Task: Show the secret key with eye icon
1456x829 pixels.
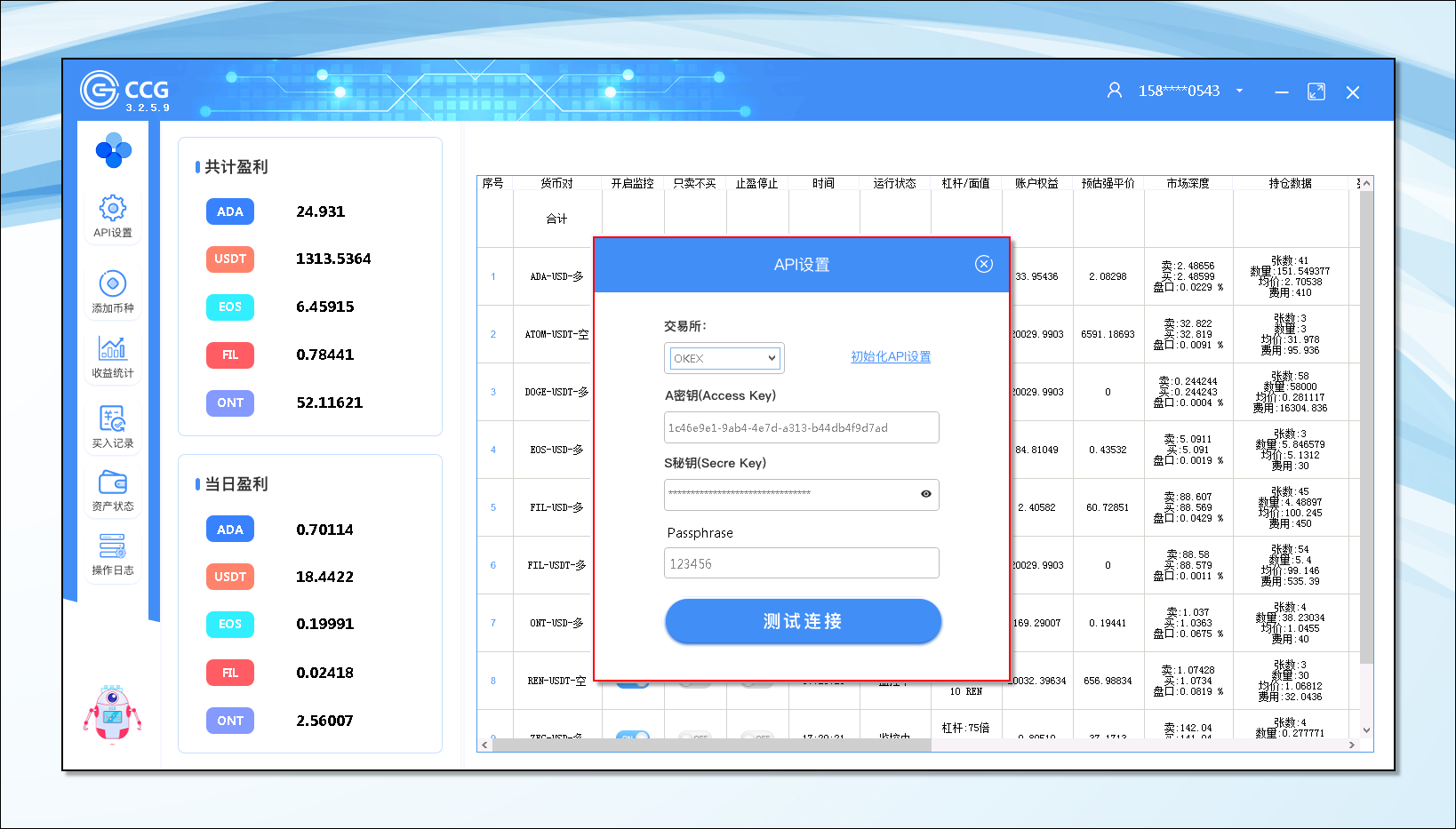Action: click(x=925, y=494)
